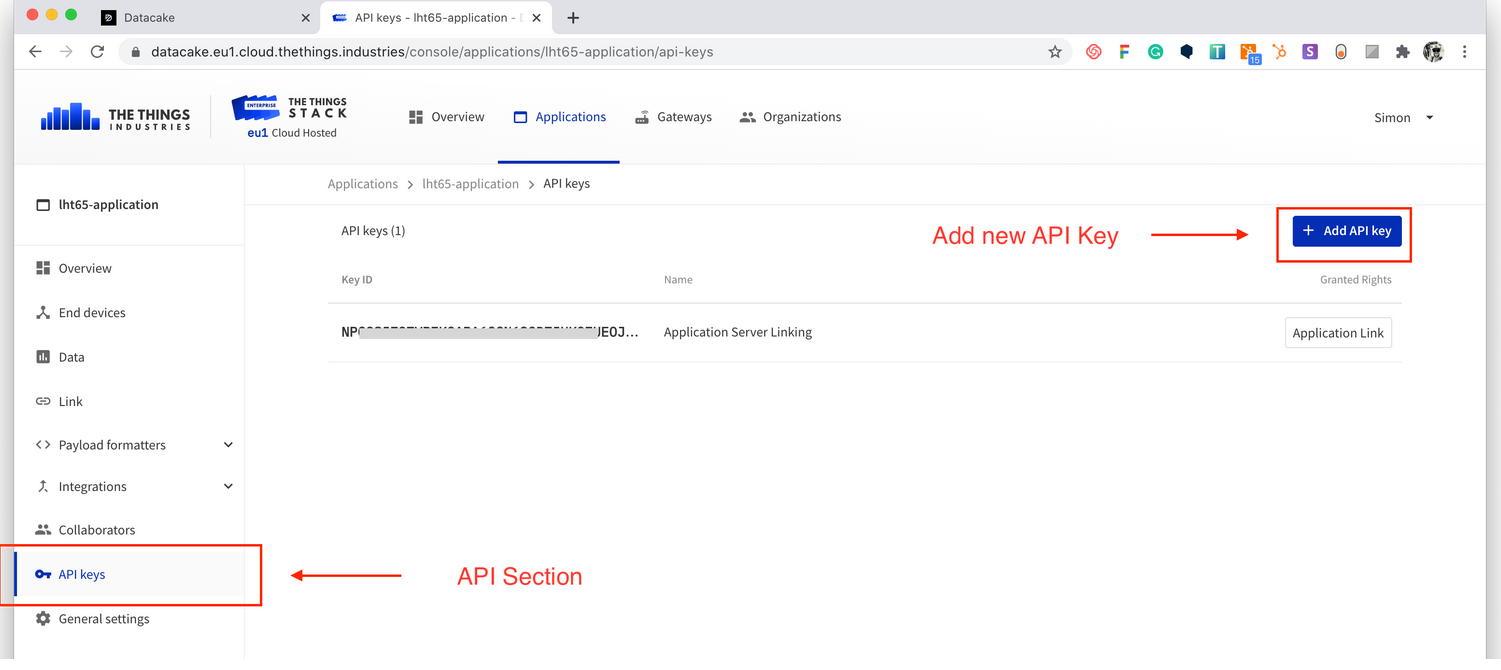Open the teal T extension icon
This screenshot has width=1501, height=670.
tap(1217, 52)
